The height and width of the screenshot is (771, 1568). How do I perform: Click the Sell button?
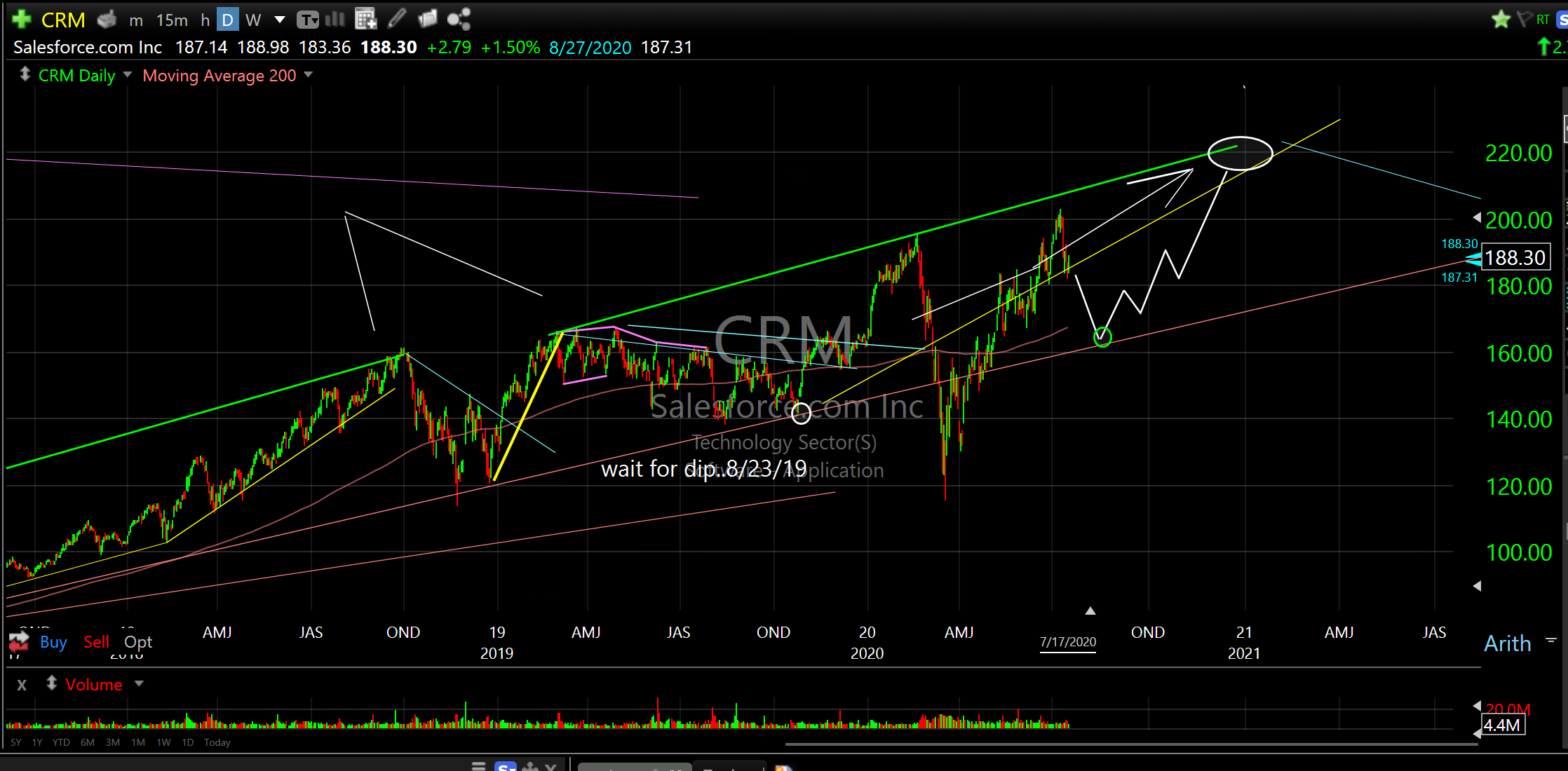pos(96,641)
